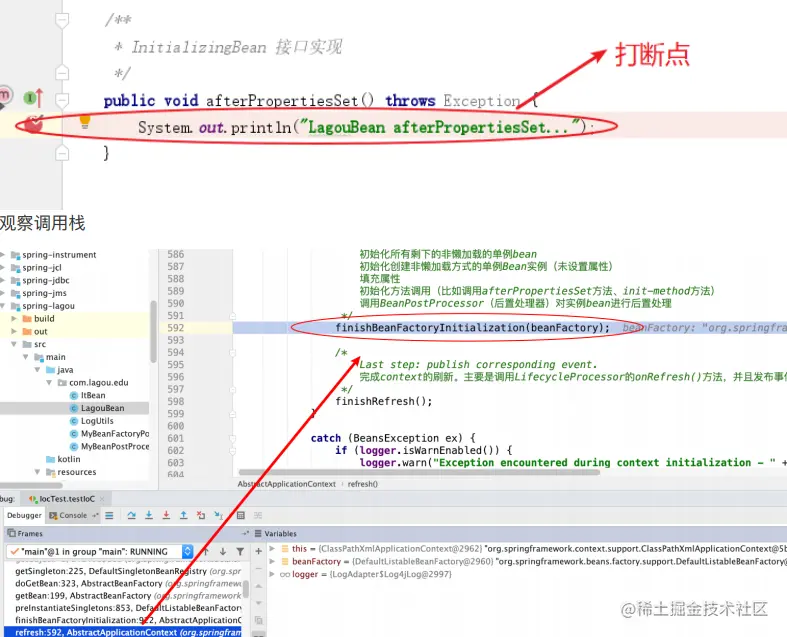The width and height of the screenshot is (787, 637).
Task: Click the Frames panel restore layout icon
Action: pos(245,534)
